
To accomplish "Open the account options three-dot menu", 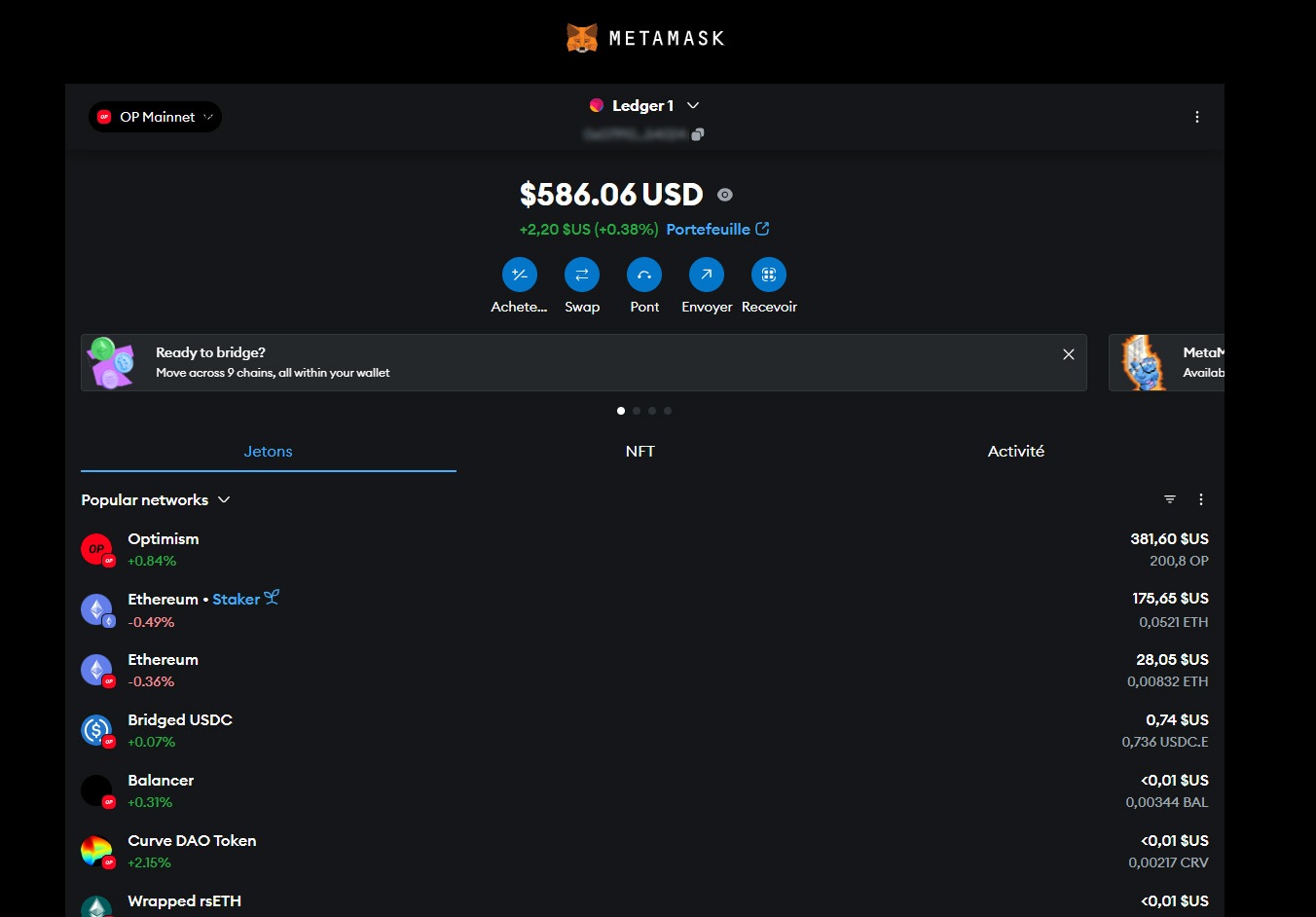I will tap(1197, 117).
